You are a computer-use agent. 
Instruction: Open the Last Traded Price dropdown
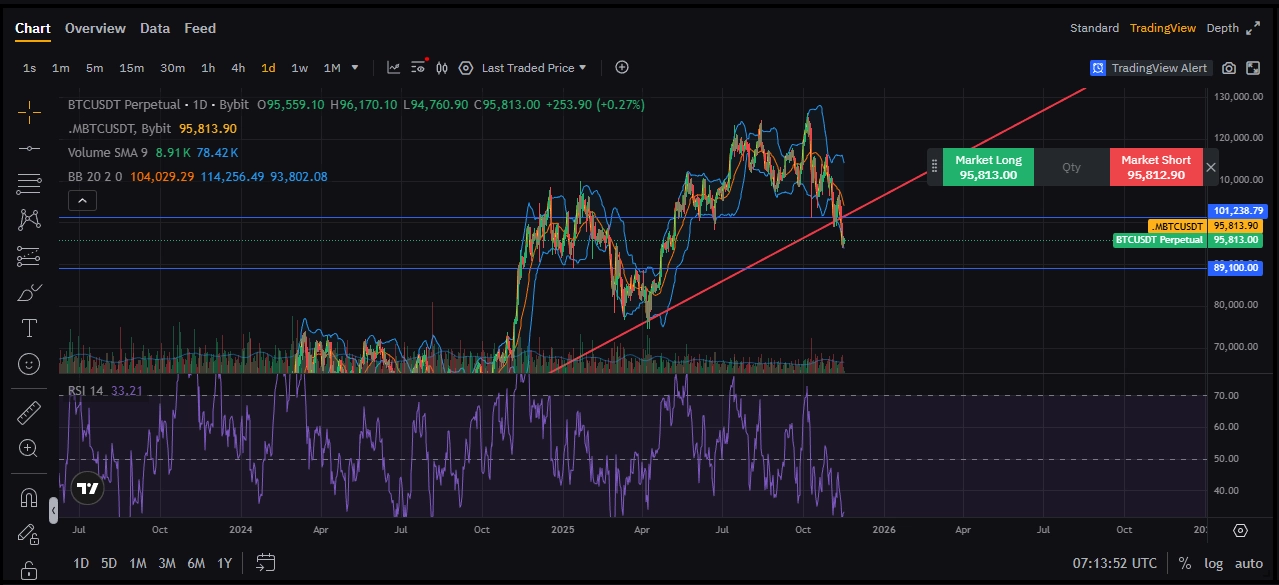click(534, 68)
